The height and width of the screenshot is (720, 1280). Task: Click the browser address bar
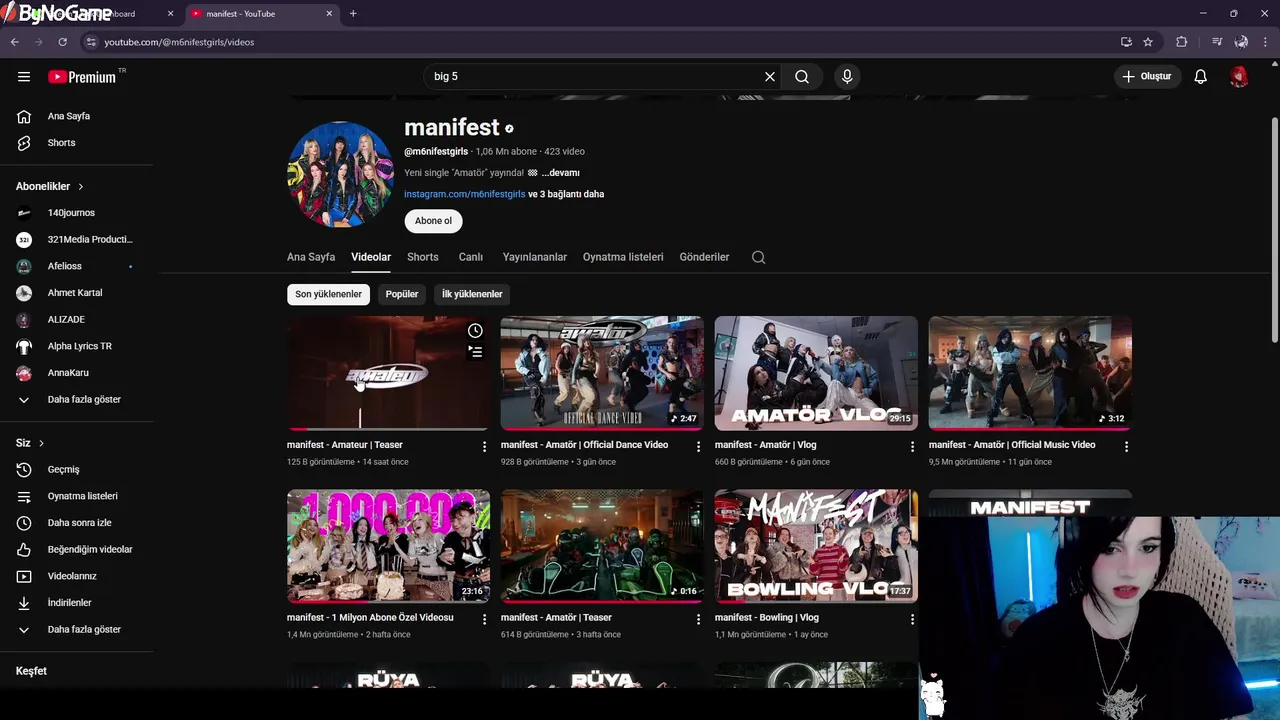click(x=600, y=42)
